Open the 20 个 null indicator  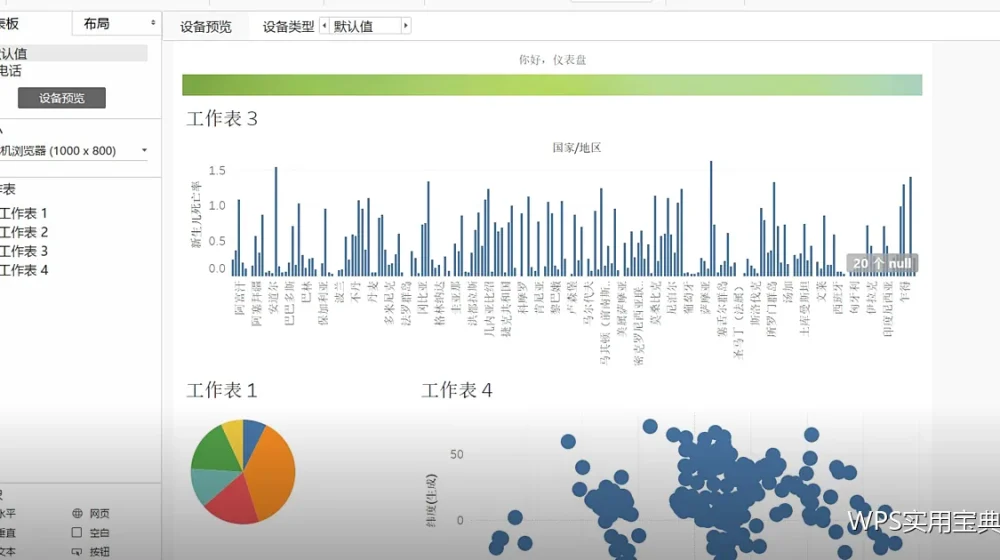[x=882, y=263]
